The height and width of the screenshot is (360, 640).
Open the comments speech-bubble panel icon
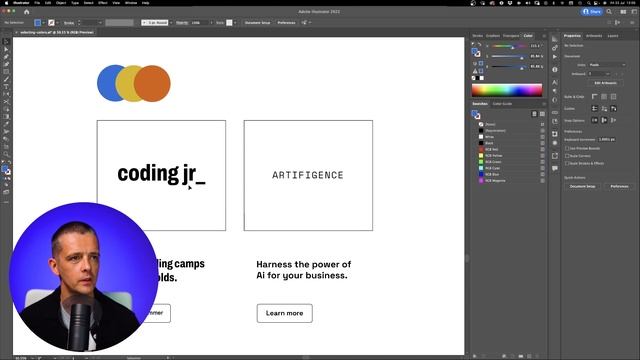tap(555, 168)
